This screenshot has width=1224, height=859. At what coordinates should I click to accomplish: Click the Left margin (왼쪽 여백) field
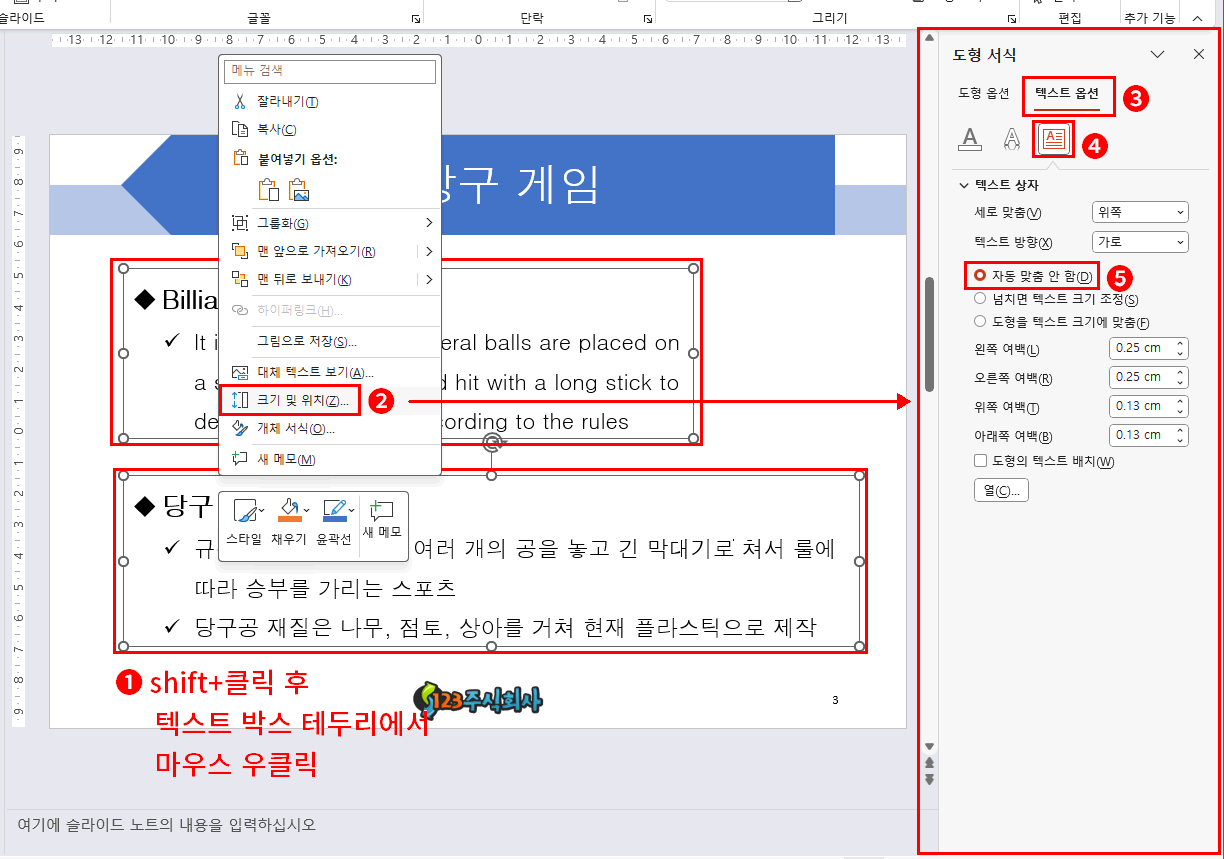click(1149, 348)
